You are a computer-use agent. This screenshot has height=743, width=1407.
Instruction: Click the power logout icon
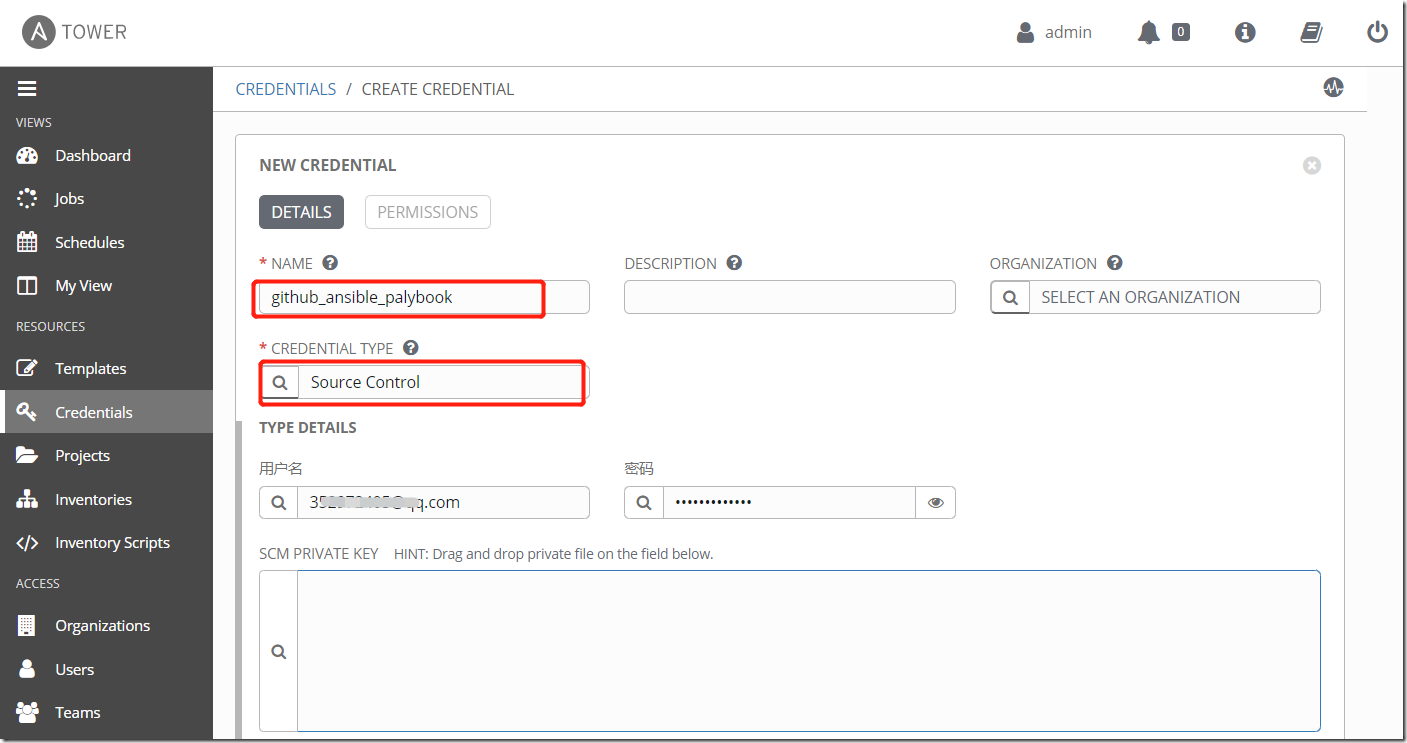coord(1378,32)
